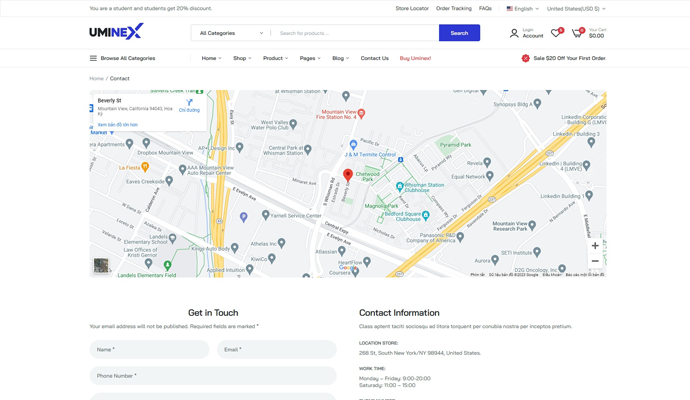
Task: Expand the All Categories dropdown
Action: (231, 33)
